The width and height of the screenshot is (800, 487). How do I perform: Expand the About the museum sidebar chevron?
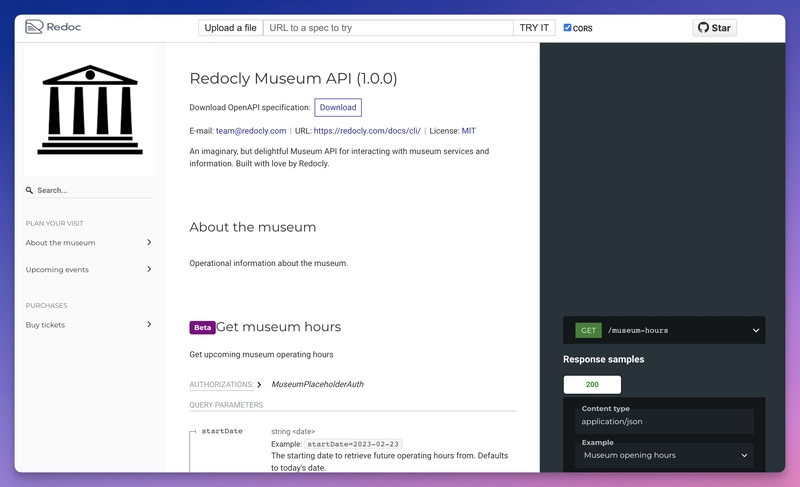point(149,242)
